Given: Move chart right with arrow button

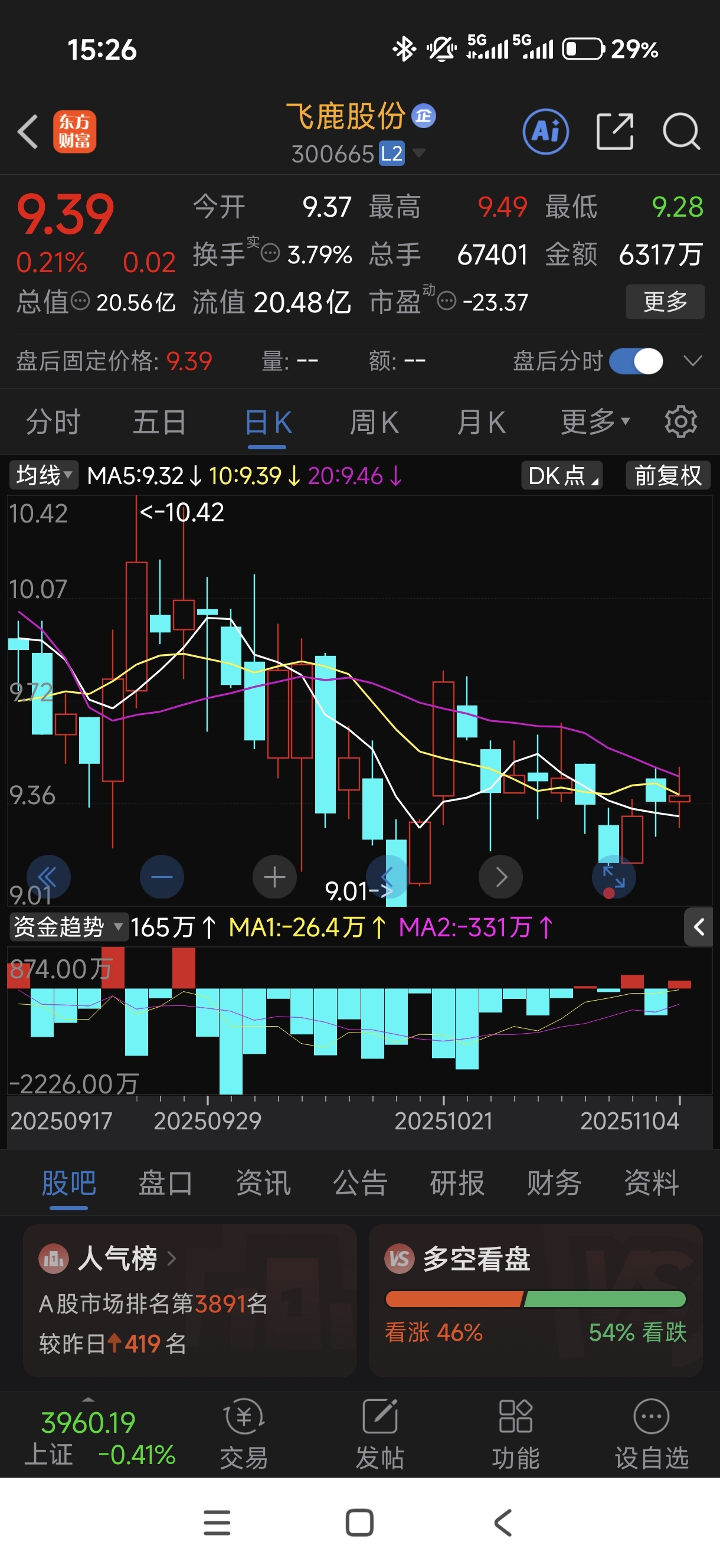Looking at the screenshot, I should coord(500,877).
